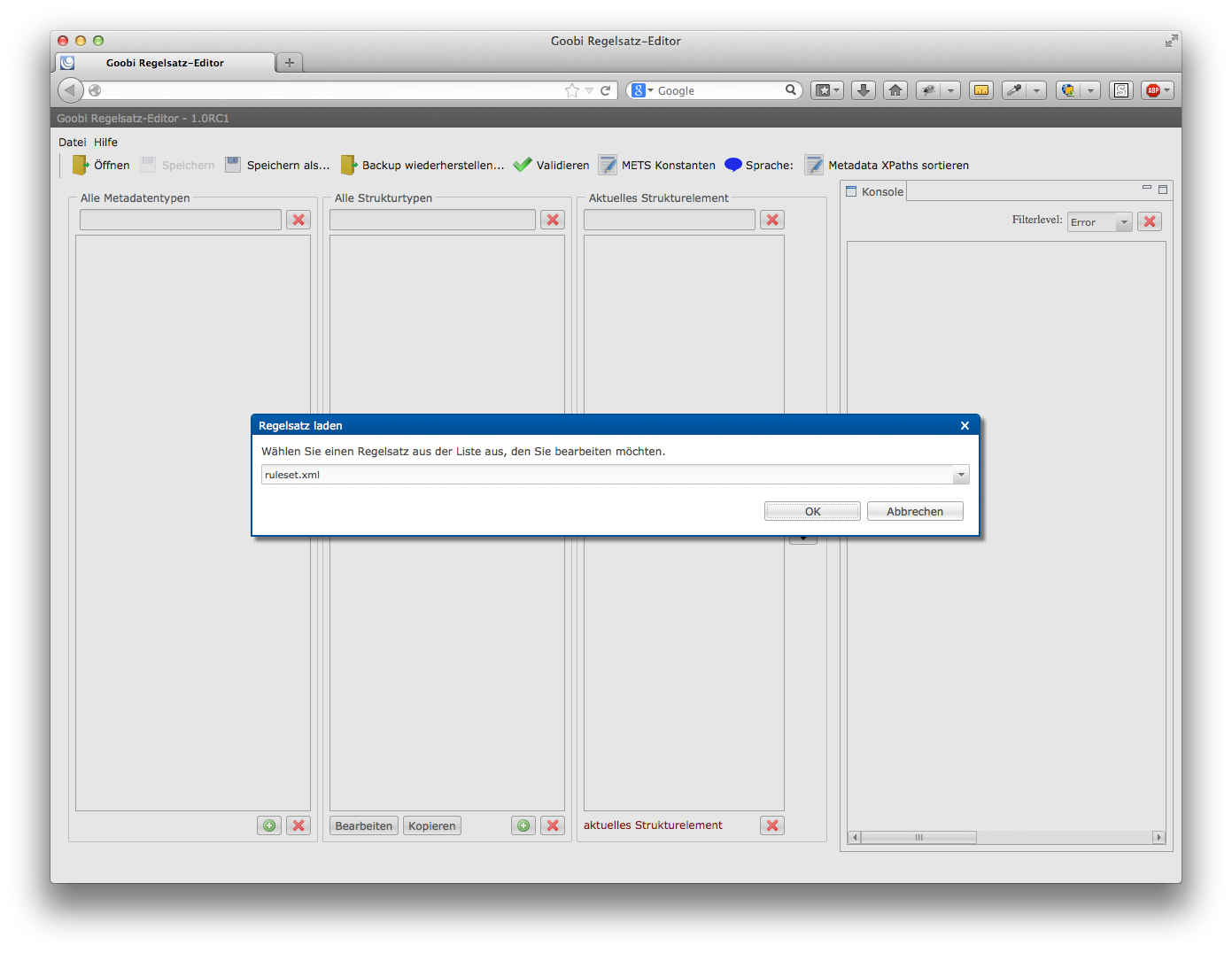
Task: Bookmark this page with the star icon
Action: pos(572,90)
